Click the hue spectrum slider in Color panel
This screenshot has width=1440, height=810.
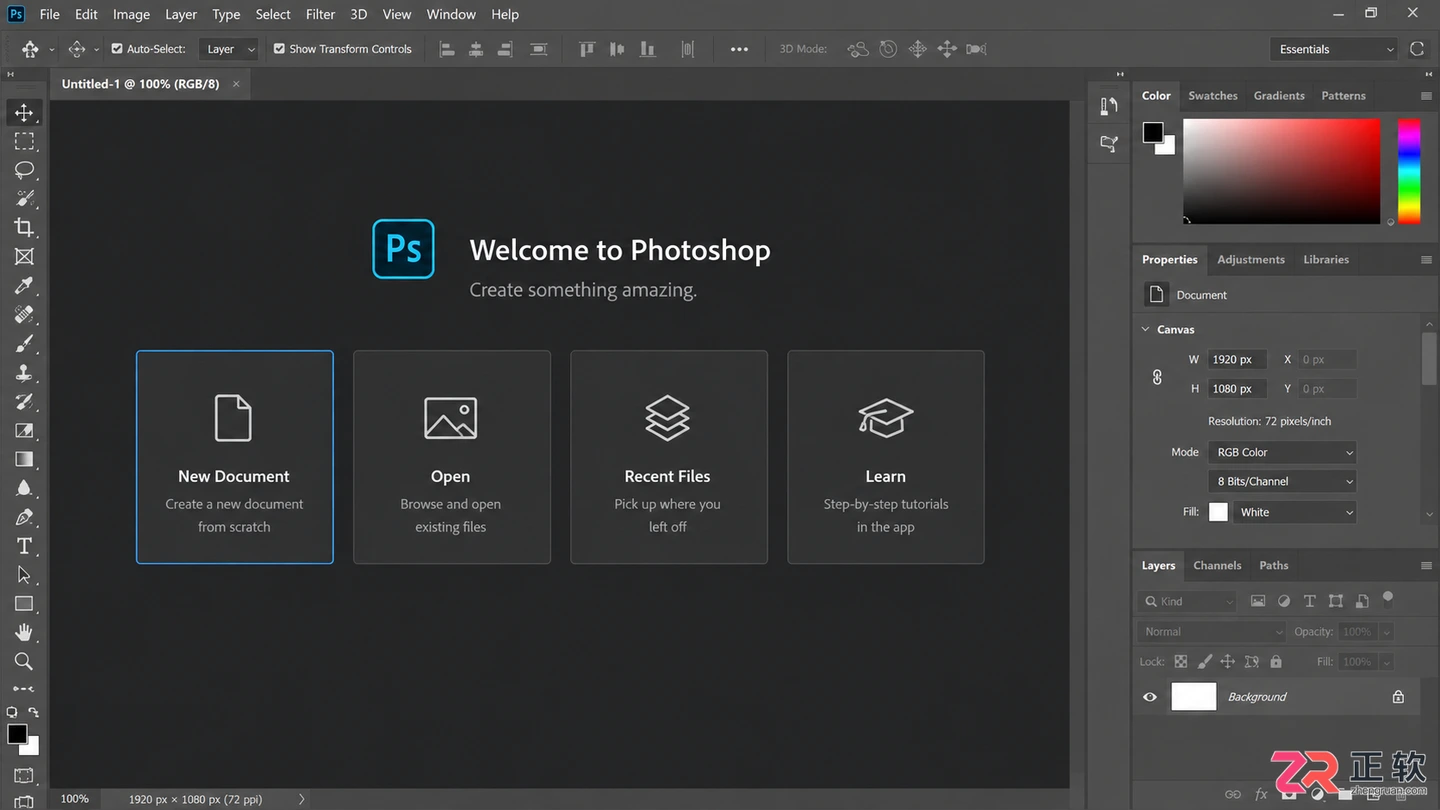click(x=1409, y=171)
